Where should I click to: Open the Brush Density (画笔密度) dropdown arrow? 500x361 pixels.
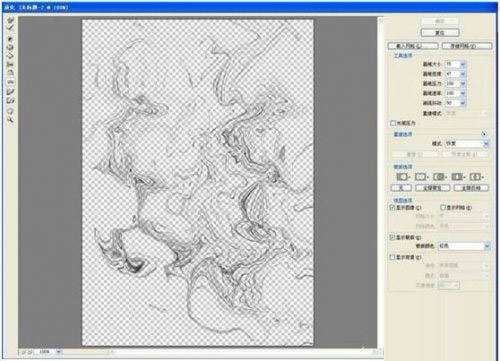[463, 74]
